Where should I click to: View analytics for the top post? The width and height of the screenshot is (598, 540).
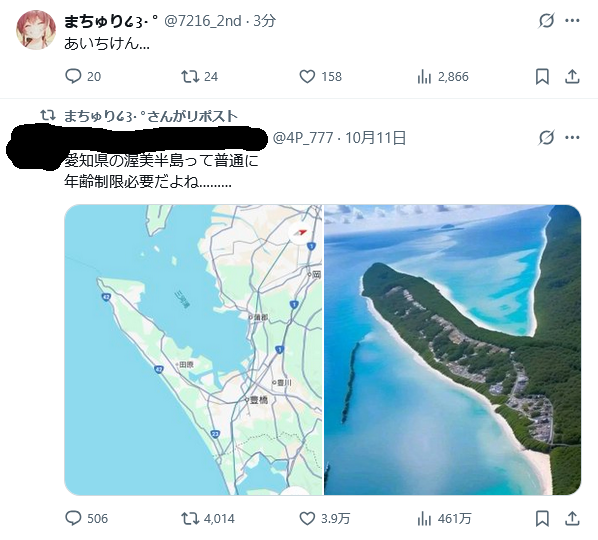coord(442,77)
